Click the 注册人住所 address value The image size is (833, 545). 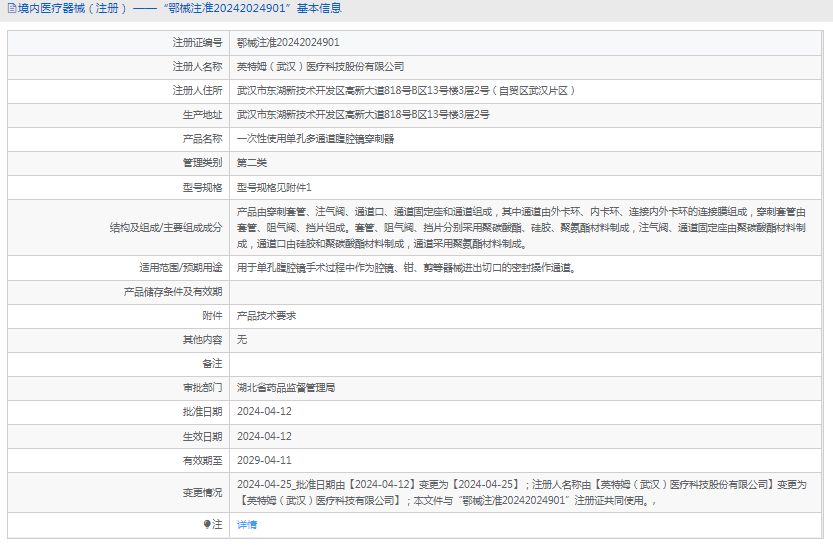click(406, 91)
